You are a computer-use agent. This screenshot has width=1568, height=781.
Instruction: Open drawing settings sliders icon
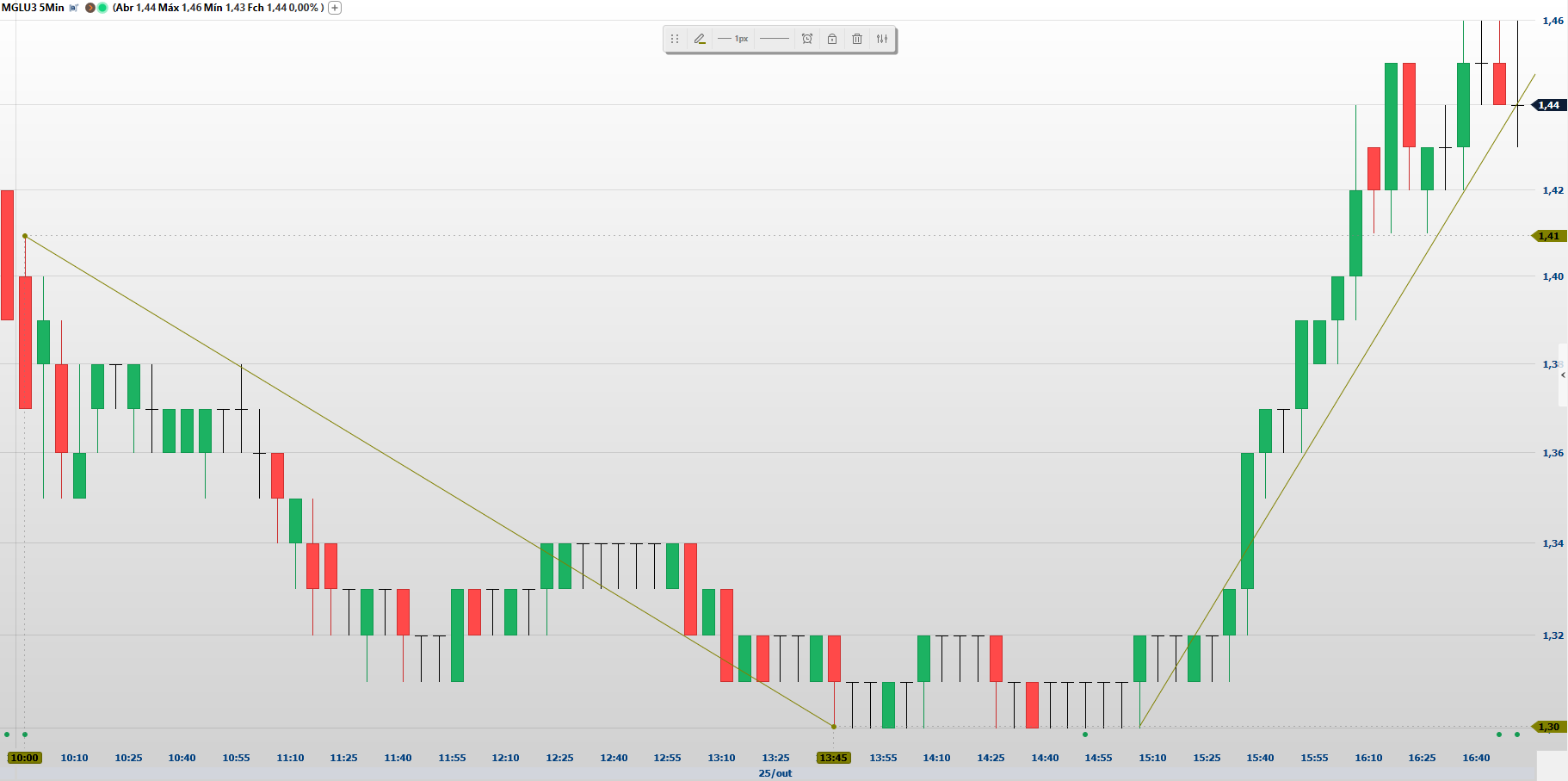[x=882, y=39]
